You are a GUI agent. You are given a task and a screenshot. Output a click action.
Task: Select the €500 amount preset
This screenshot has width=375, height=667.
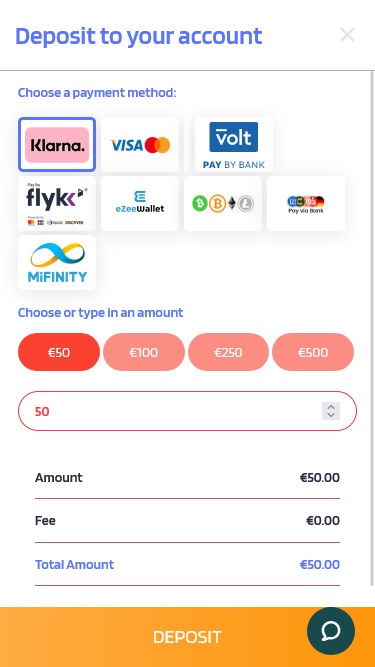click(x=313, y=352)
